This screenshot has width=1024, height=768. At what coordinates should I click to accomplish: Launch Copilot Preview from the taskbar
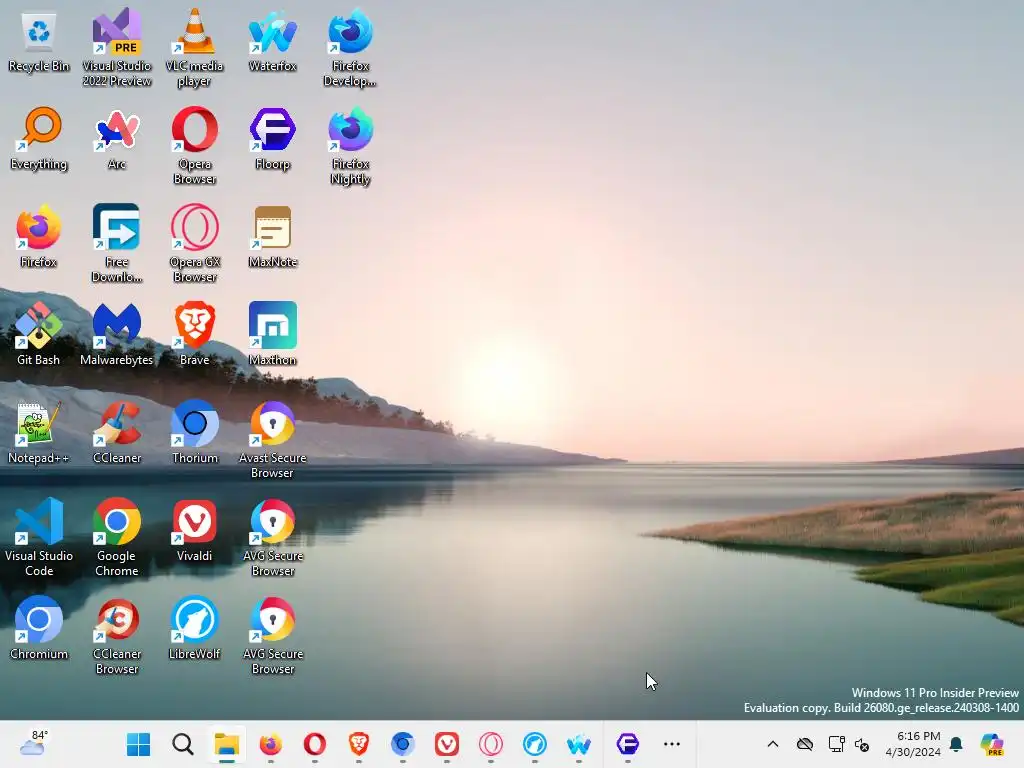[x=992, y=744]
